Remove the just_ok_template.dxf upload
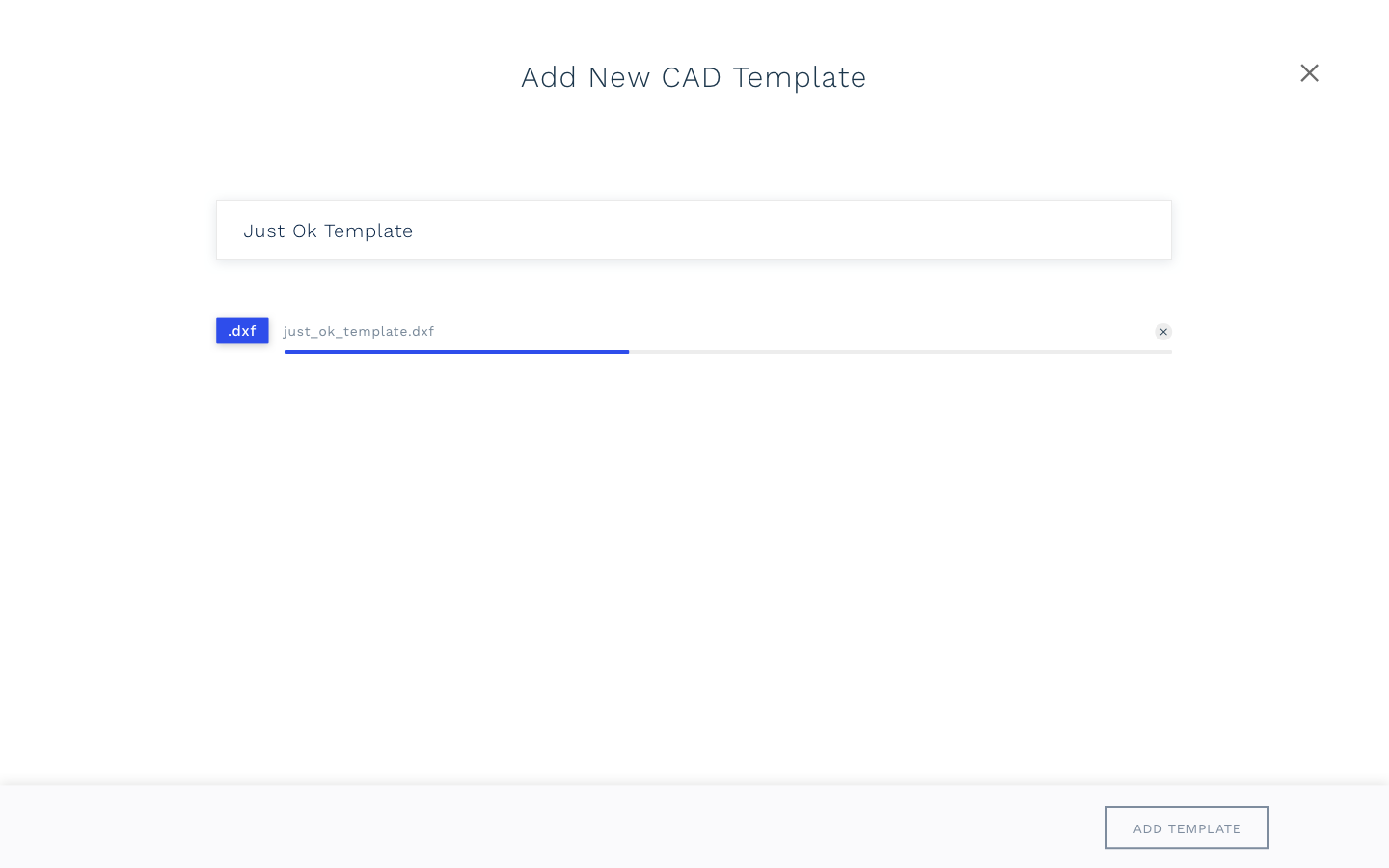This screenshot has width=1389, height=868. (x=1163, y=332)
